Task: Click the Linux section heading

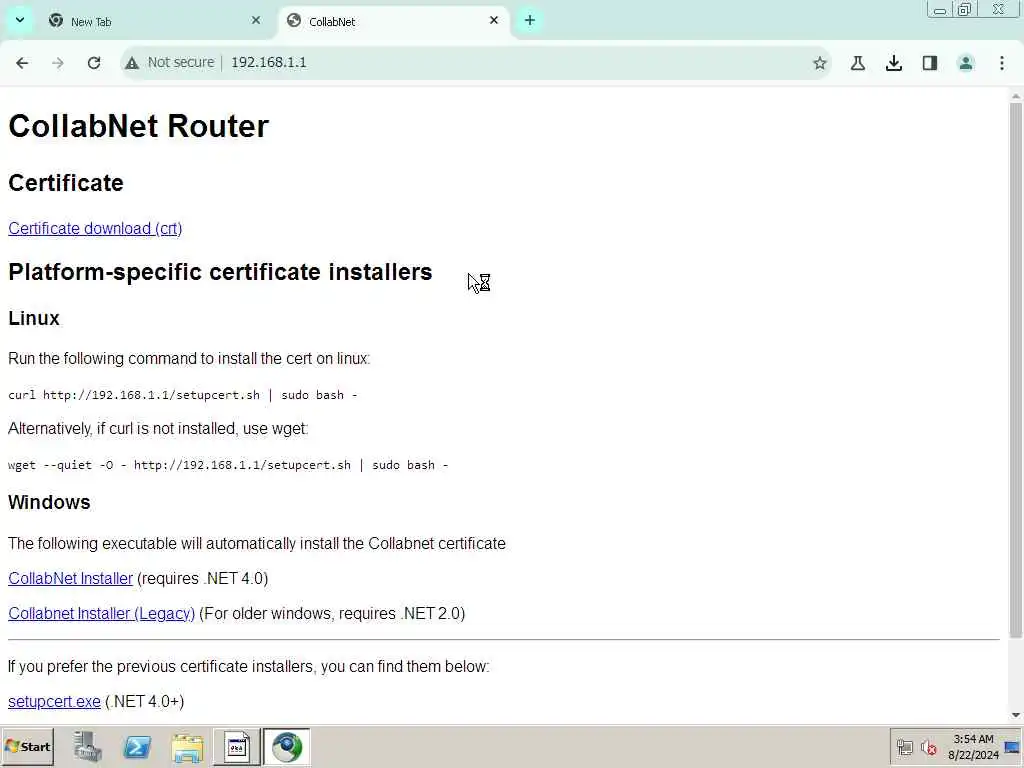Action: (x=34, y=318)
